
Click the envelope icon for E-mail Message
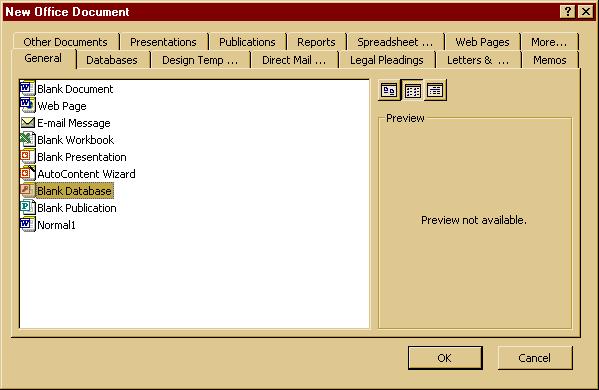[x=28, y=123]
